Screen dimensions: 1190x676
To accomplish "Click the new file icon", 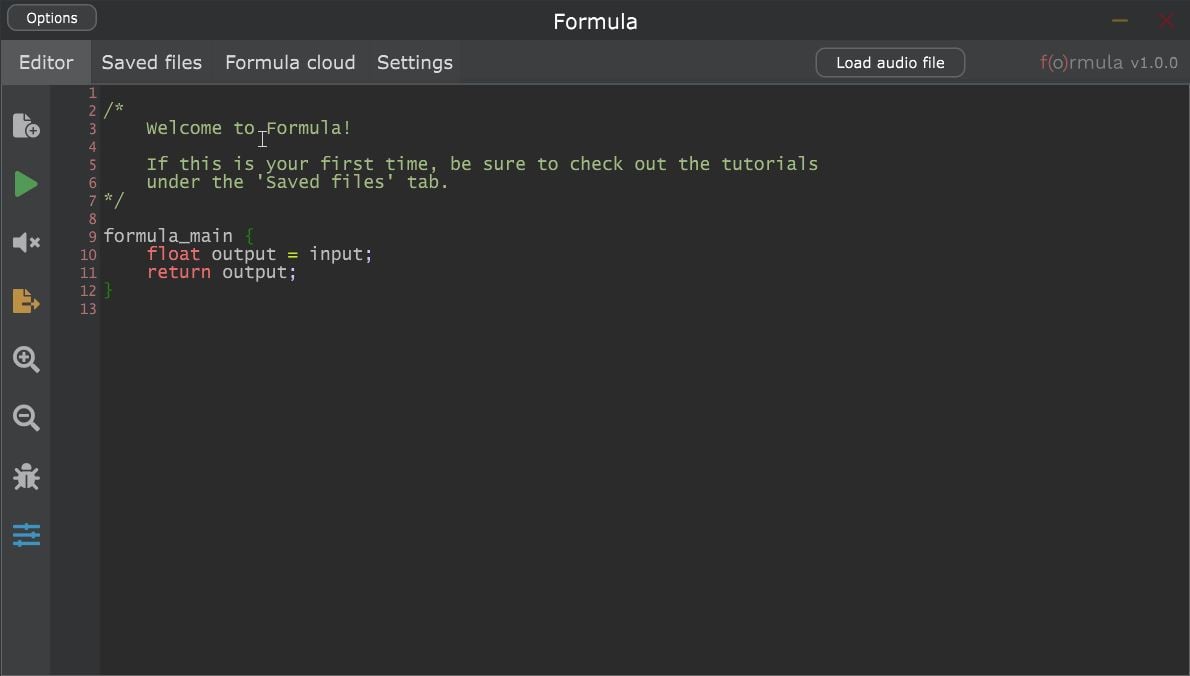I will pyautogui.click(x=26, y=126).
